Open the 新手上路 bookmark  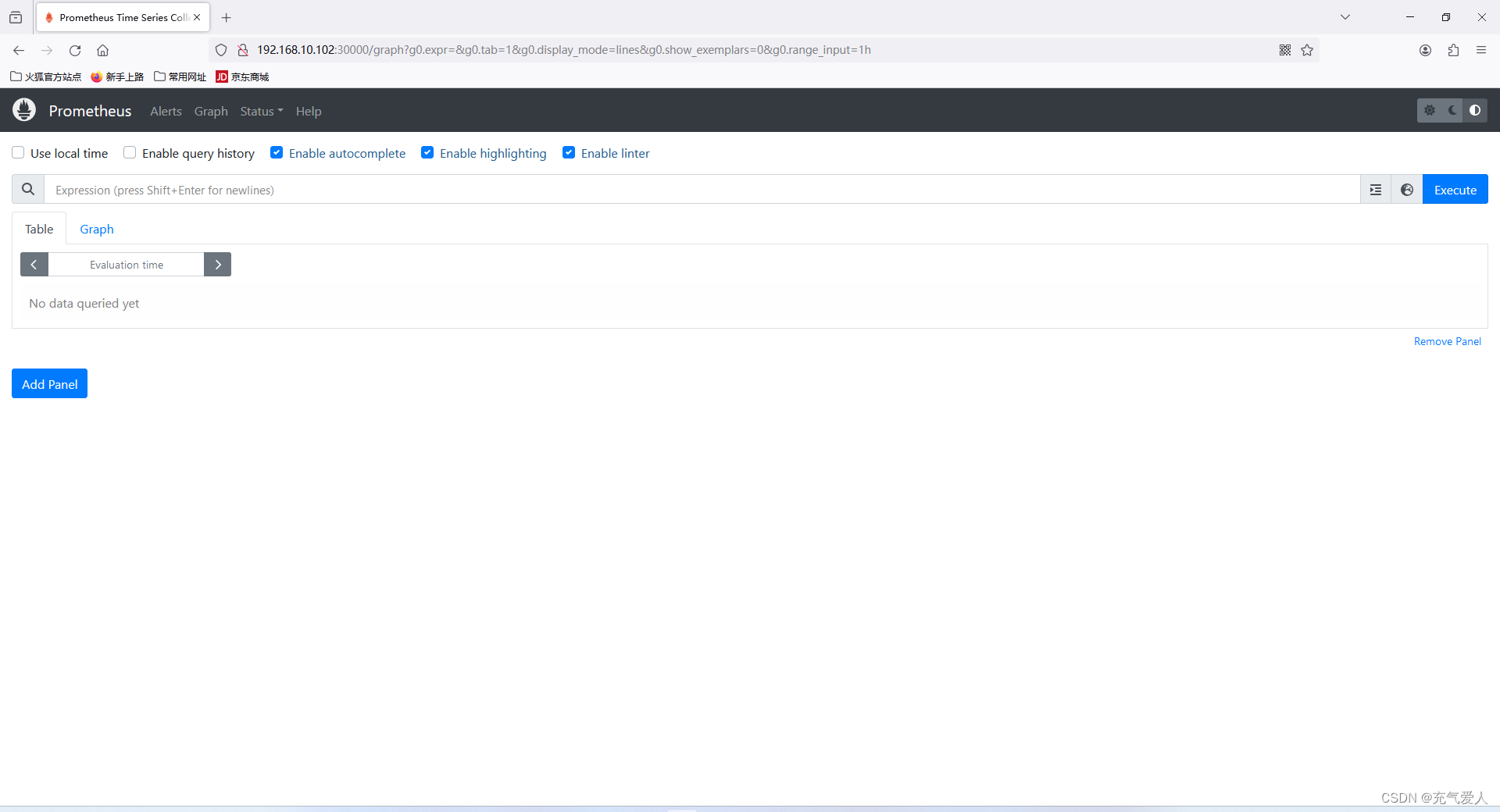coord(117,77)
